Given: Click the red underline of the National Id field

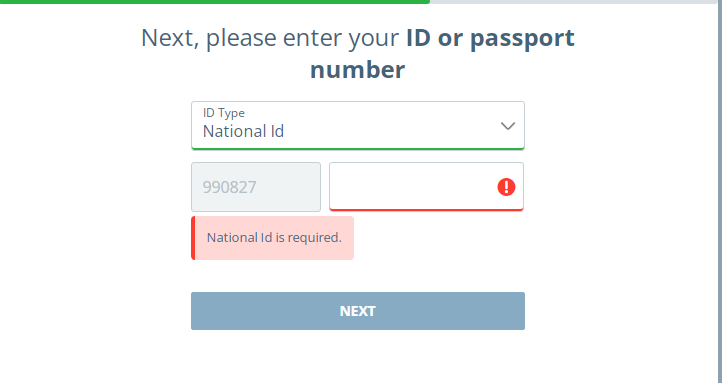Looking at the screenshot, I should (x=426, y=209).
